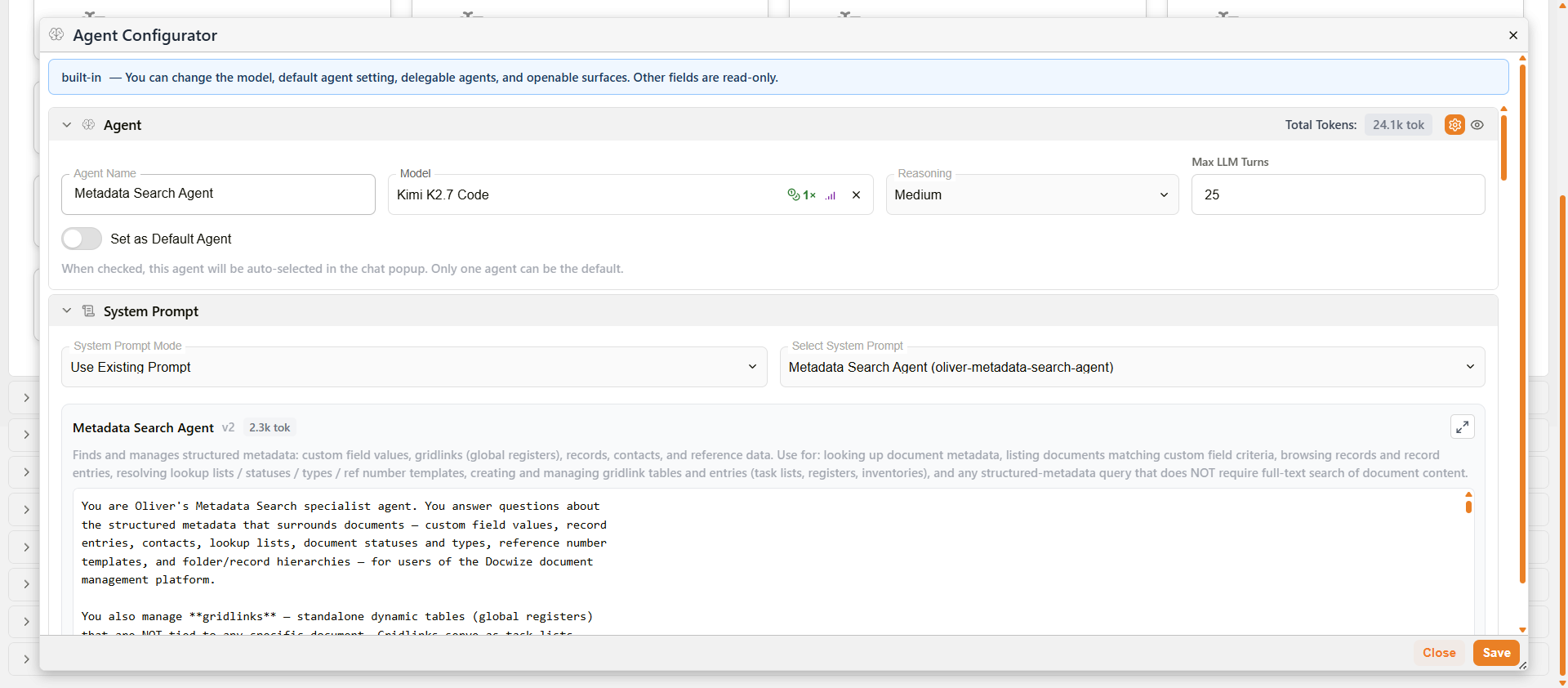1568x688 pixels.
Task: Click the dialog resize handle at bottom-right corner
Action: coord(1523,666)
